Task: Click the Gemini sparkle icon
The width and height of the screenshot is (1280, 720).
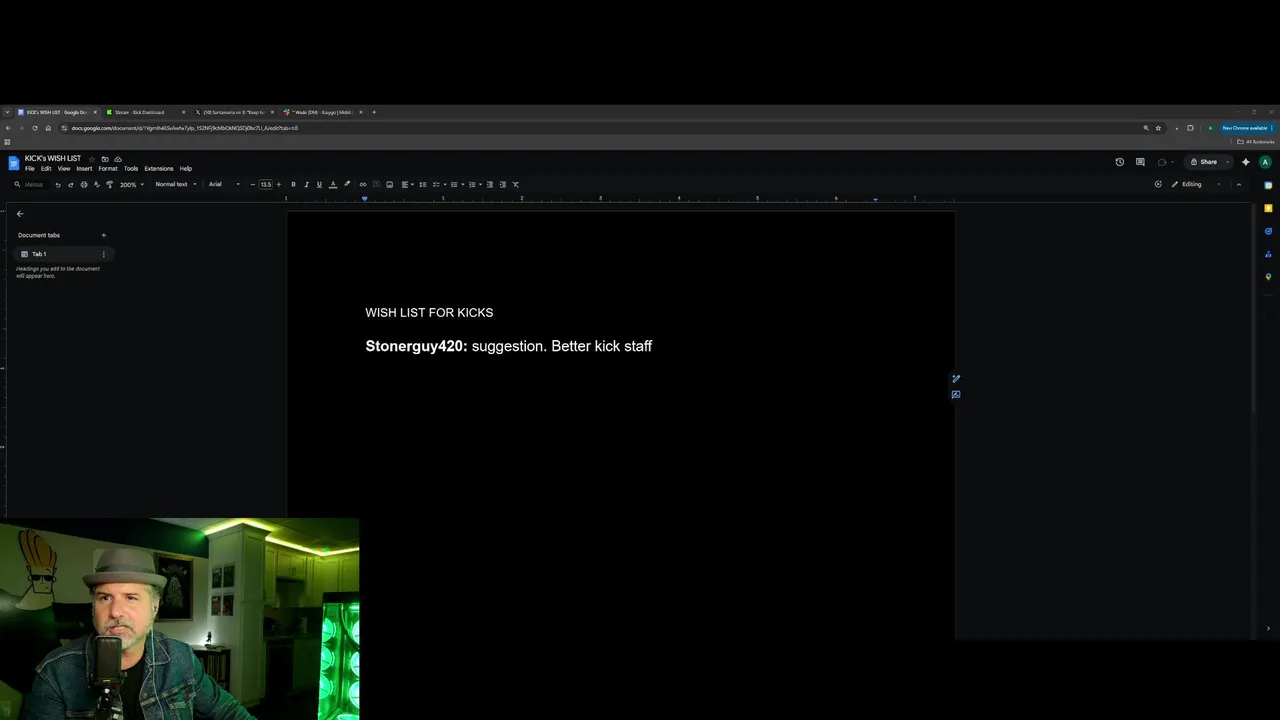Action: (x=1246, y=162)
